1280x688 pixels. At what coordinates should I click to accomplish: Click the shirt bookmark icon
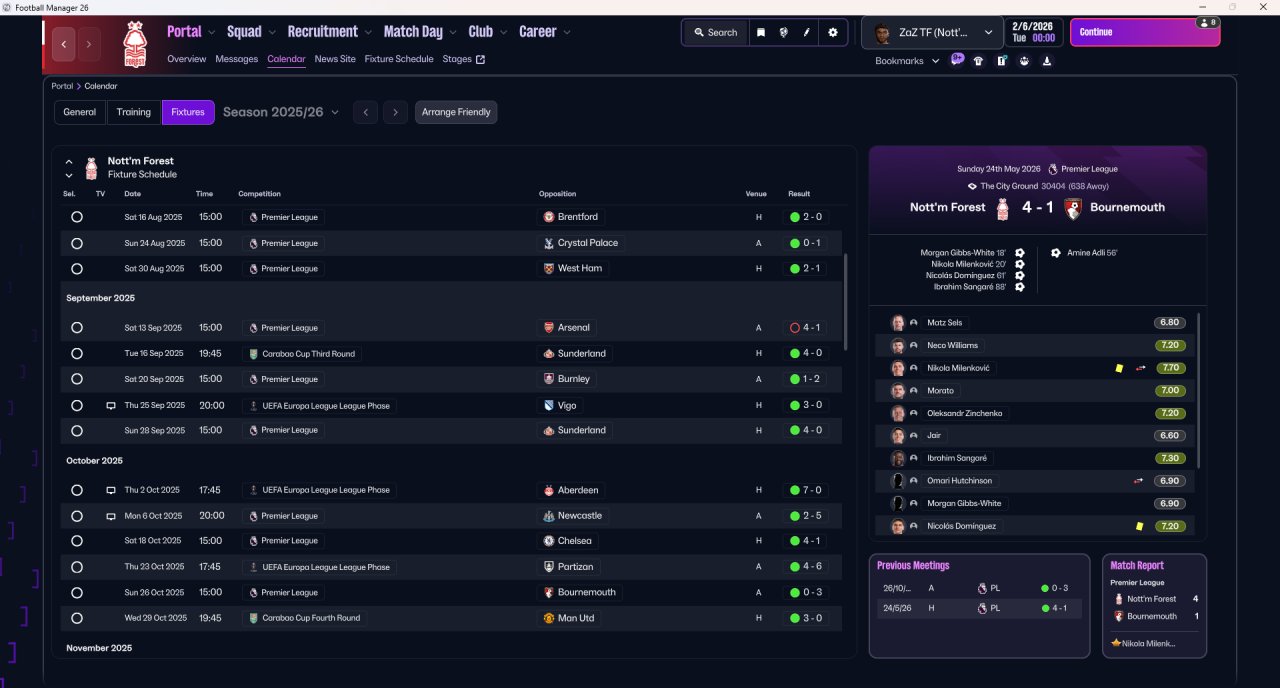coord(979,61)
